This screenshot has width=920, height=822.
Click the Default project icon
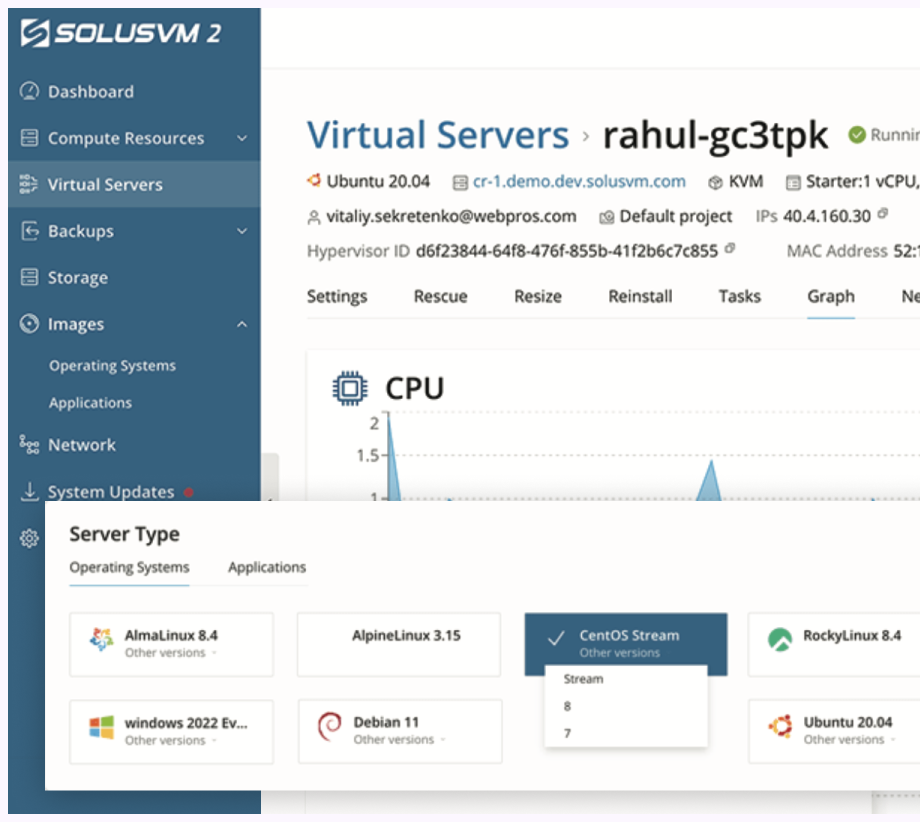[607, 218]
